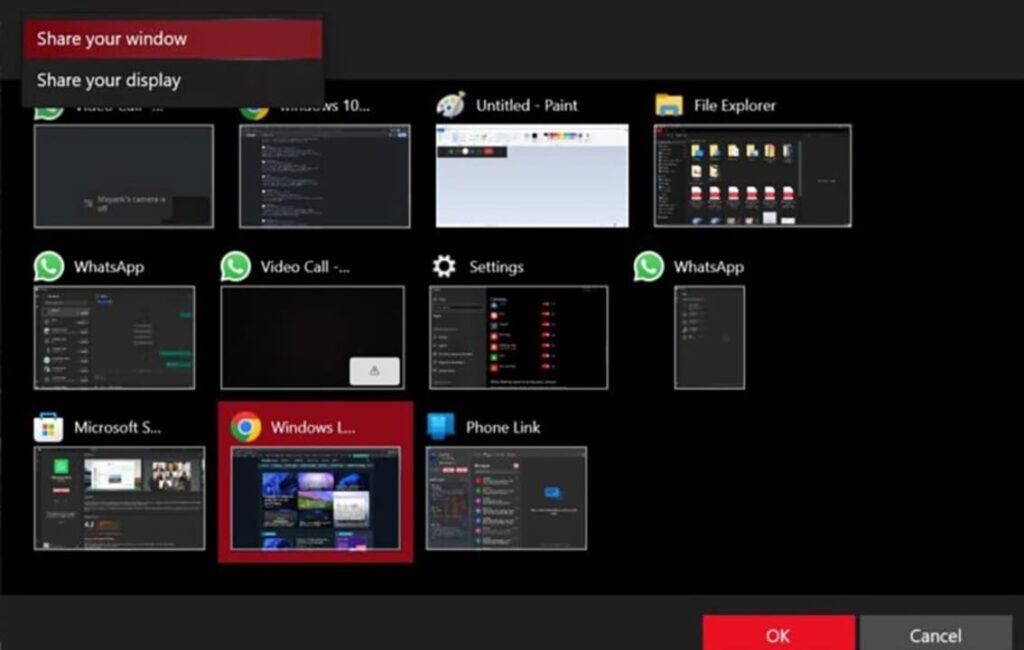The width and height of the screenshot is (1024, 650).
Task: Select the File Explorer window thumbnail
Action: 752,176
